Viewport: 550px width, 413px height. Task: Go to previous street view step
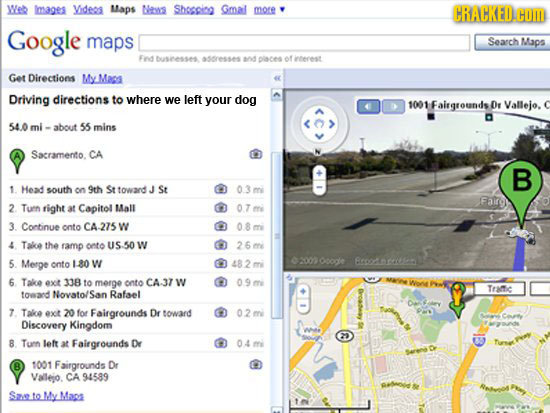368,107
